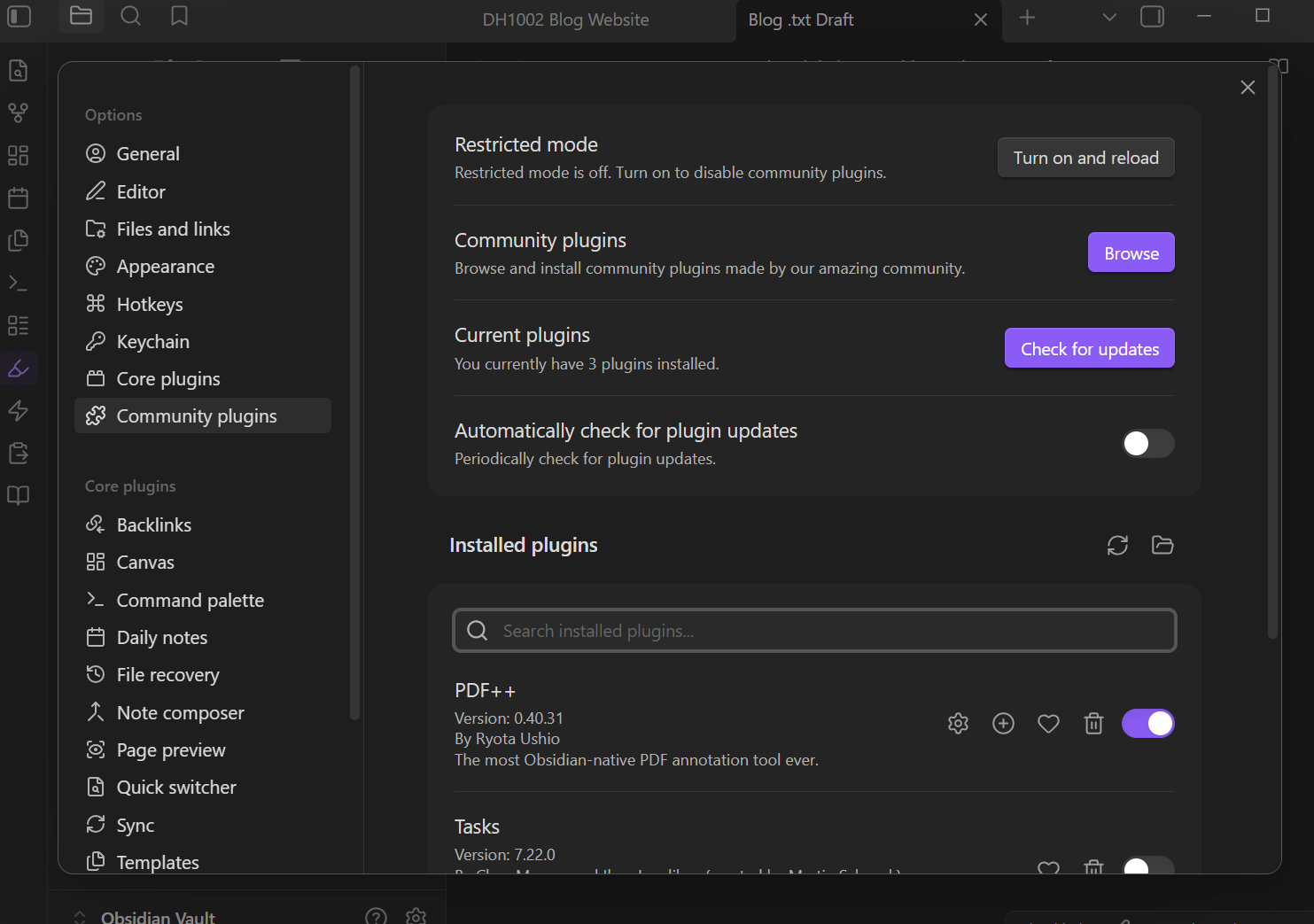The width and height of the screenshot is (1314, 924).
Task: Enable the Tasks plugin toggle
Action: click(1147, 867)
